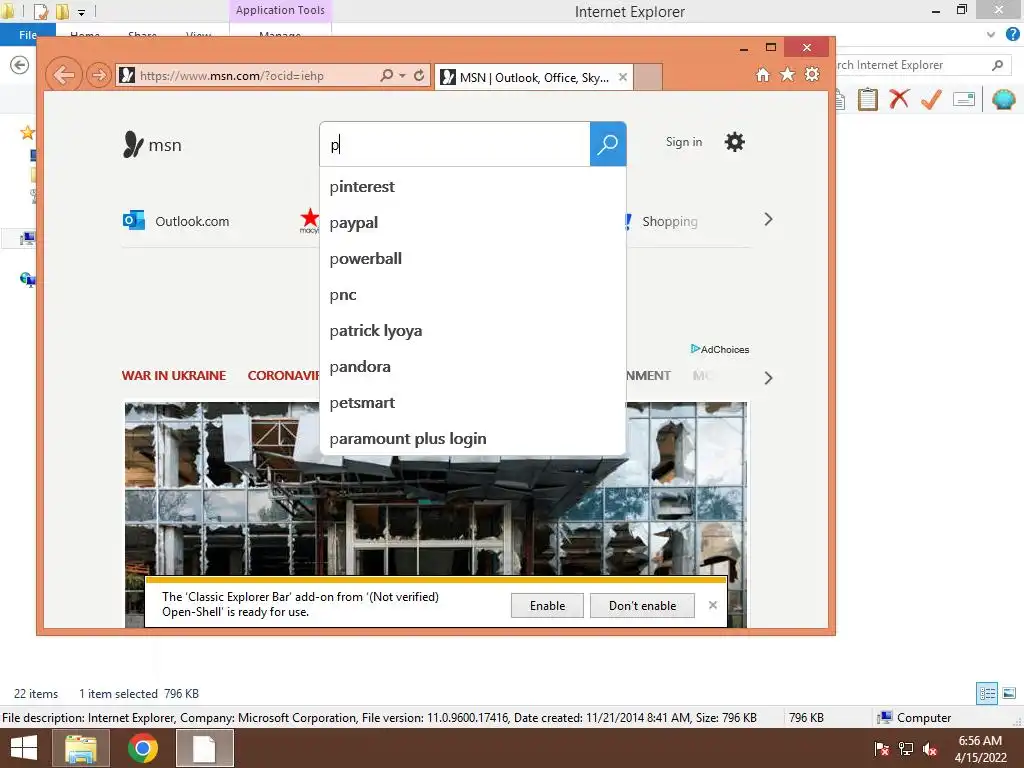Click the Paste clipboard toolbar icon
This screenshot has width=1024, height=768.
pos(867,99)
